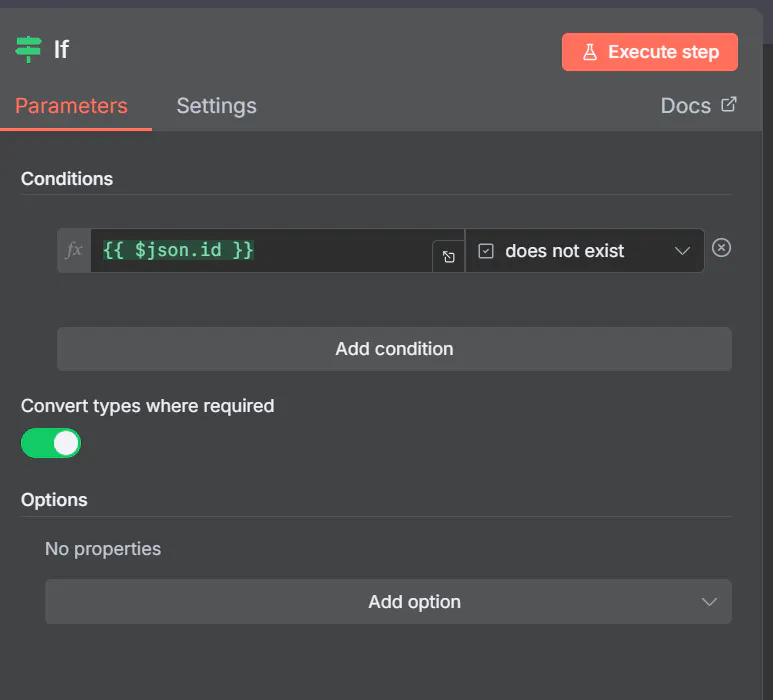
Task: Remove the condition with the circled X icon
Action: click(721, 248)
